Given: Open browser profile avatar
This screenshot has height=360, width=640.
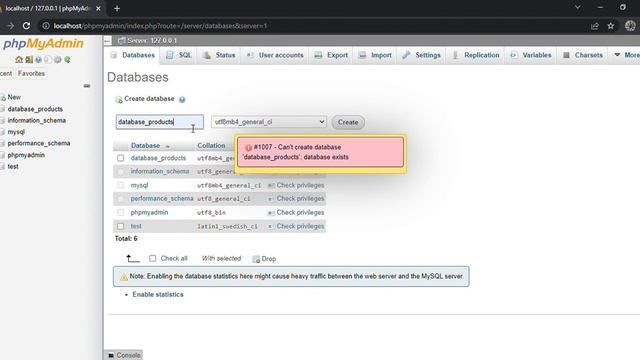Looking at the screenshot, I should [x=630, y=26].
